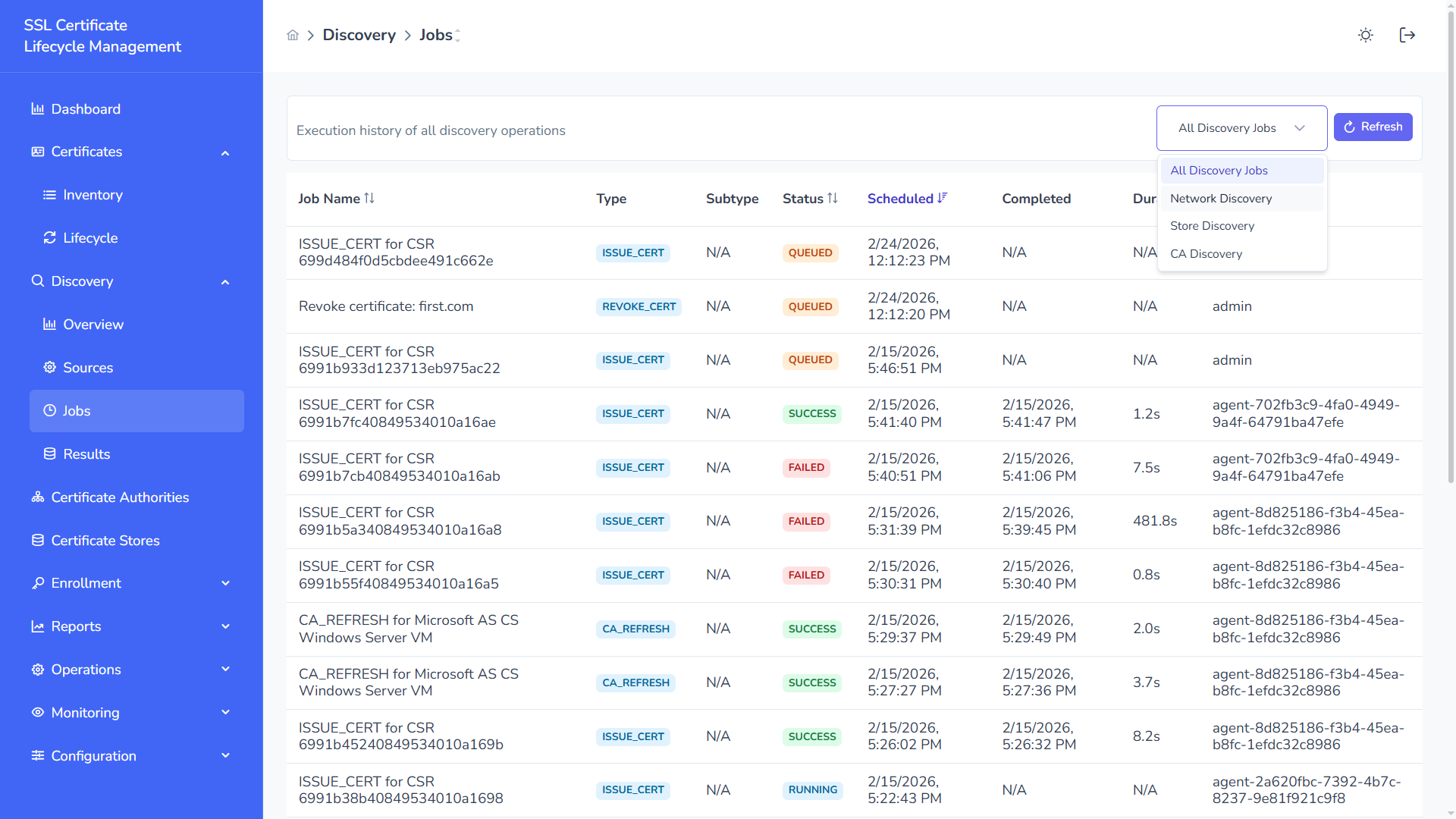1456x819 pixels.
Task: Open Discovery link in breadcrumb
Action: tap(359, 35)
